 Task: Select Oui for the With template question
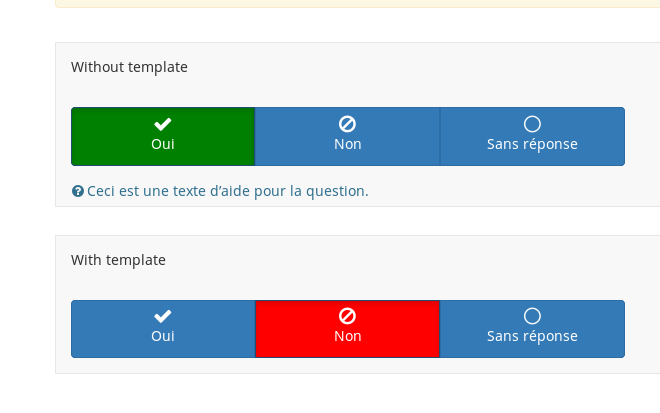click(163, 329)
